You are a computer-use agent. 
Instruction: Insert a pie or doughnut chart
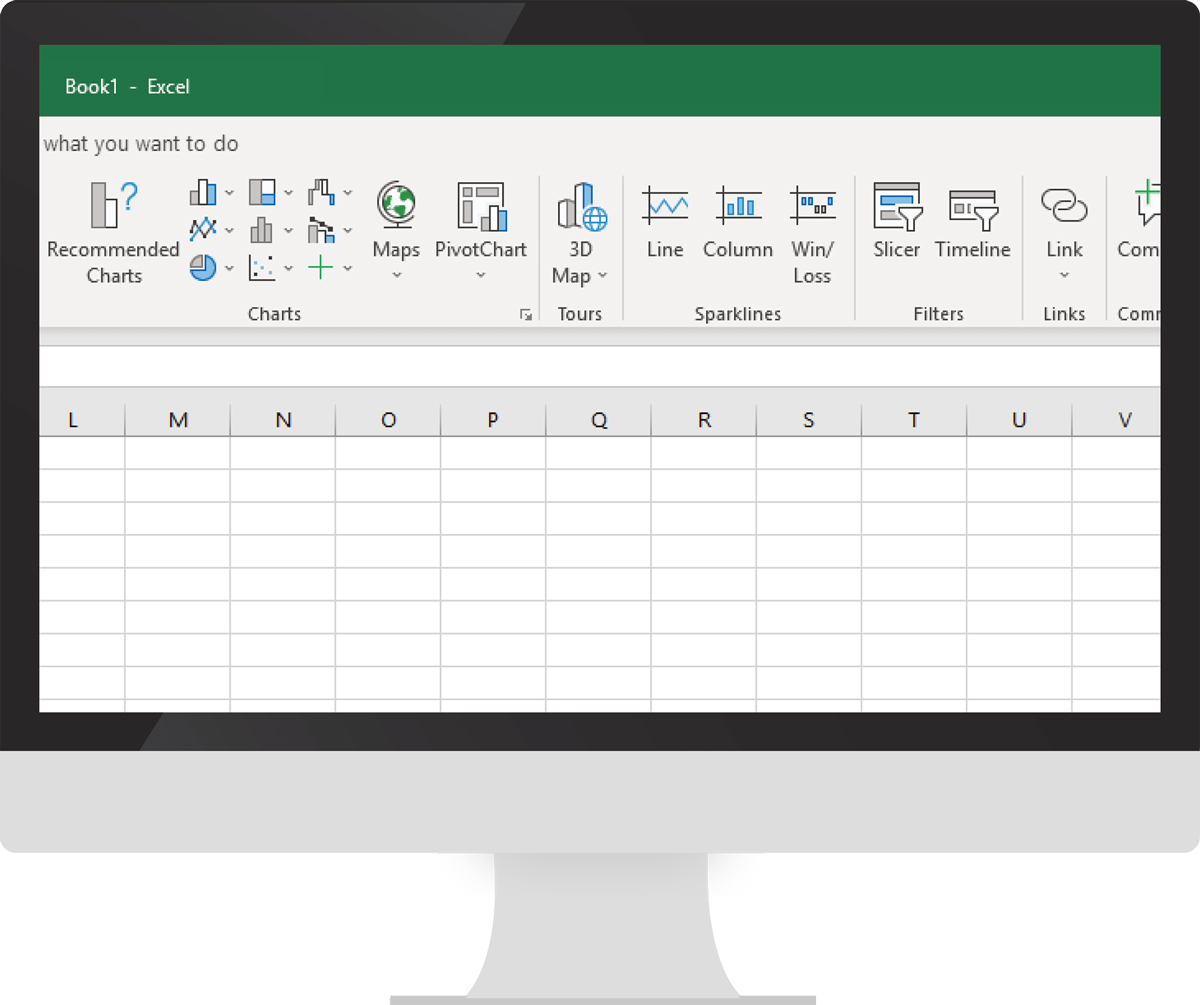point(203,268)
